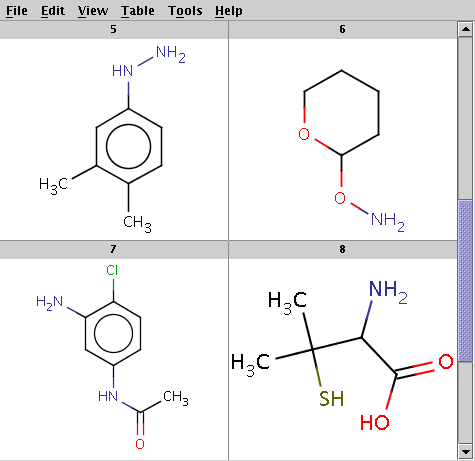Open the Tools menu
Image resolution: width=475 pixels, height=461 pixels.
[185, 11]
